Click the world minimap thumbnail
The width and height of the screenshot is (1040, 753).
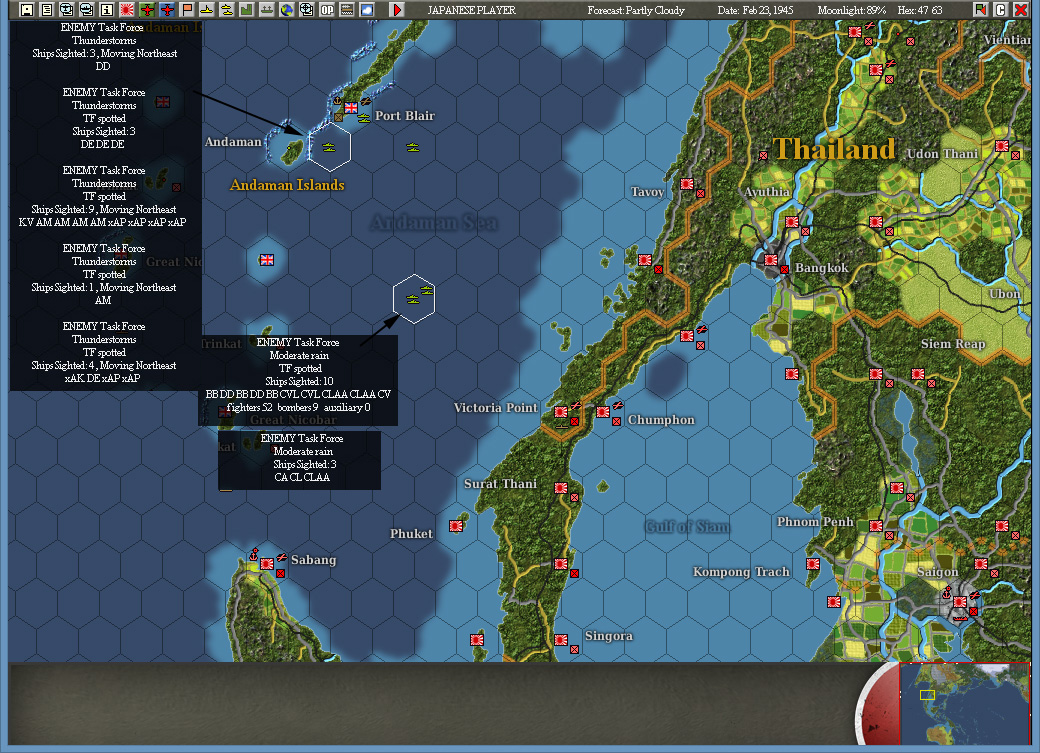(964, 704)
